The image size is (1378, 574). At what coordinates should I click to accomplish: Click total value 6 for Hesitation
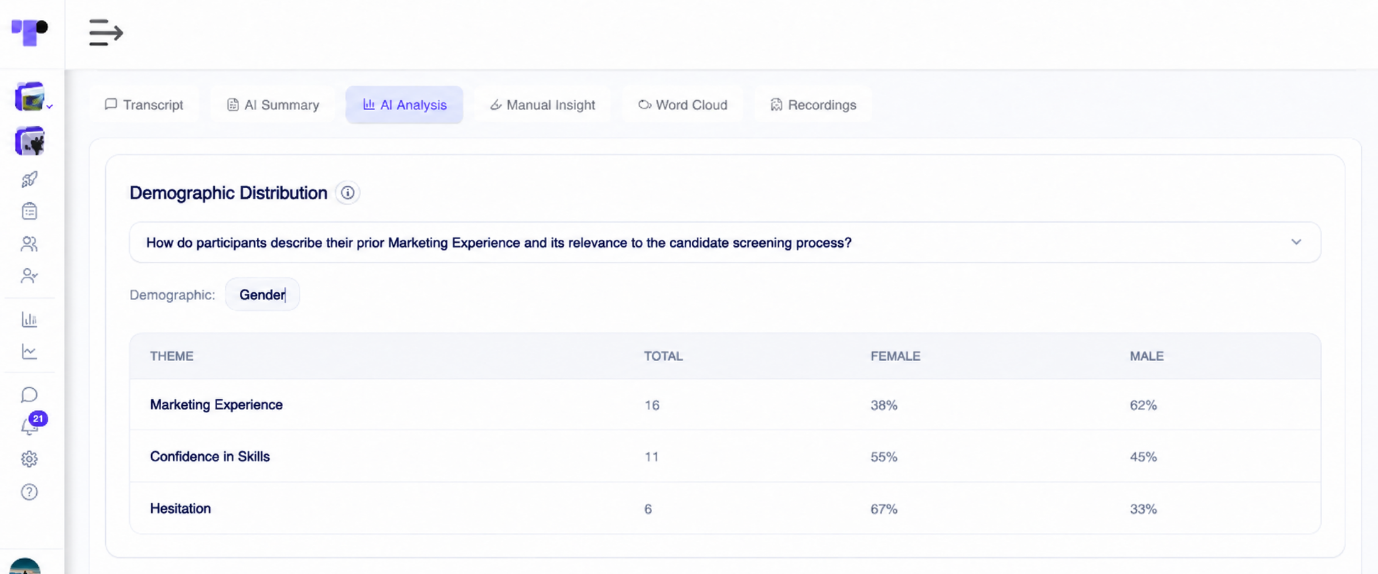pyautogui.click(x=648, y=509)
